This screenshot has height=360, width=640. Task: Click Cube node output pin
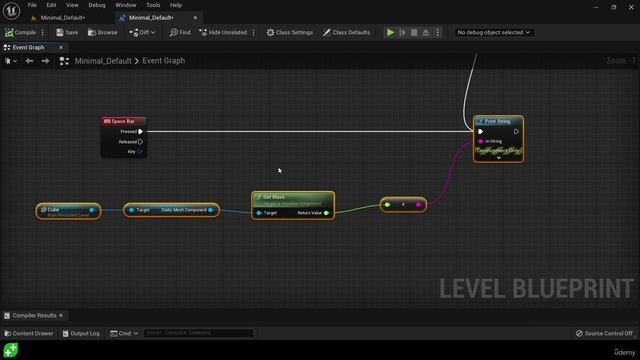[92, 210]
